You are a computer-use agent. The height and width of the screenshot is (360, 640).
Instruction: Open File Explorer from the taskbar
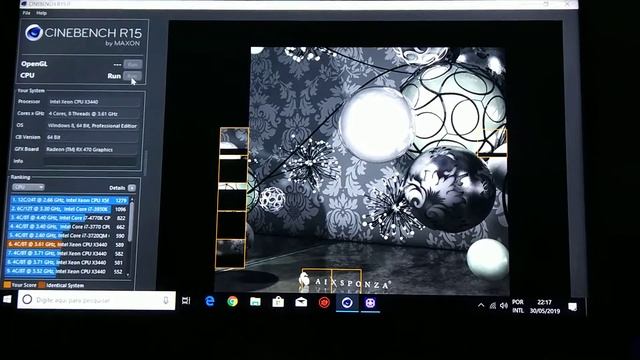[x=256, y=302]
